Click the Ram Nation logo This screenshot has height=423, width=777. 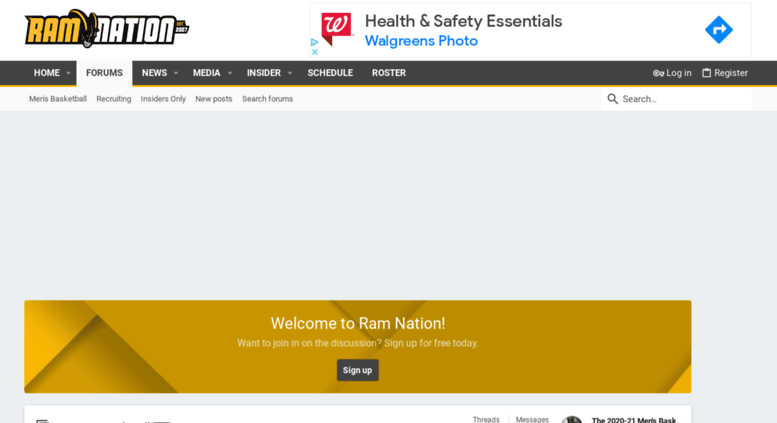[107, 29]
